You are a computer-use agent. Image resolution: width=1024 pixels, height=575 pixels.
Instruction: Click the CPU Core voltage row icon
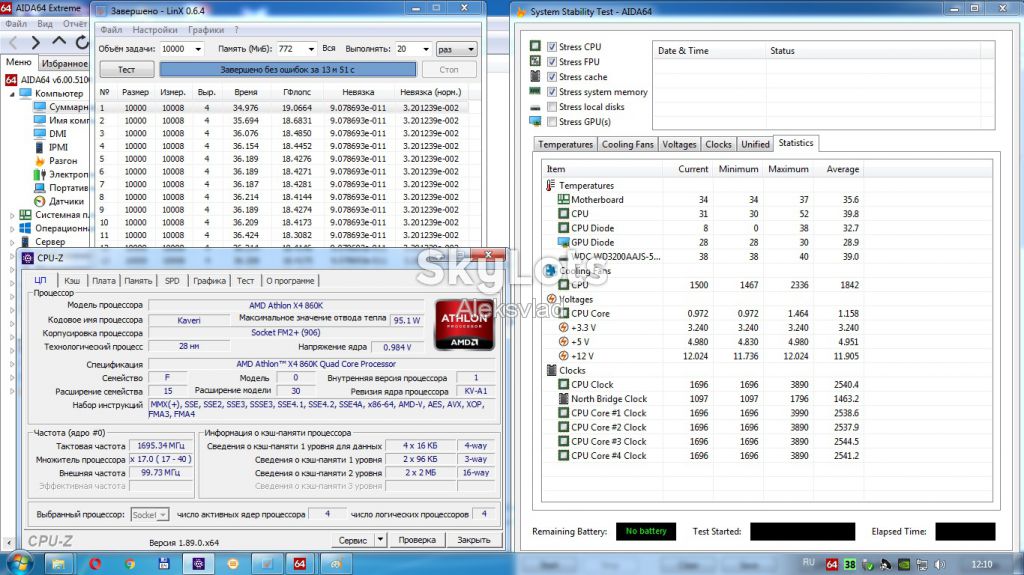pyautogui.click(x=563, y=313)
